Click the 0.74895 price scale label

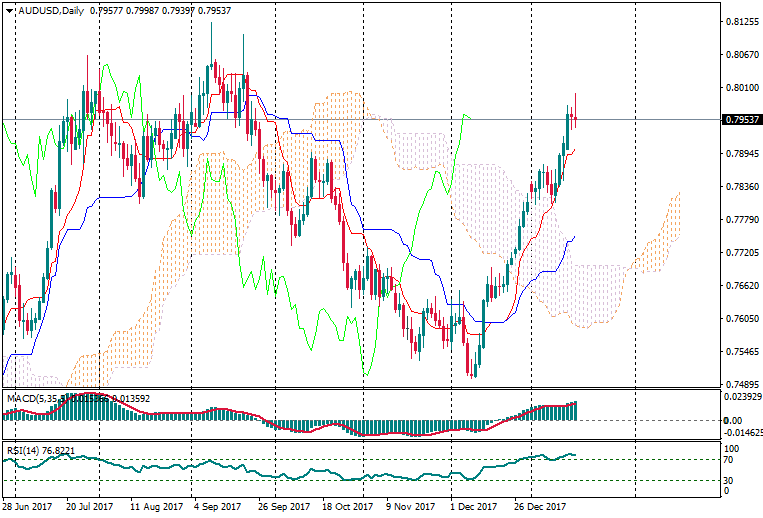pos(741,384)
